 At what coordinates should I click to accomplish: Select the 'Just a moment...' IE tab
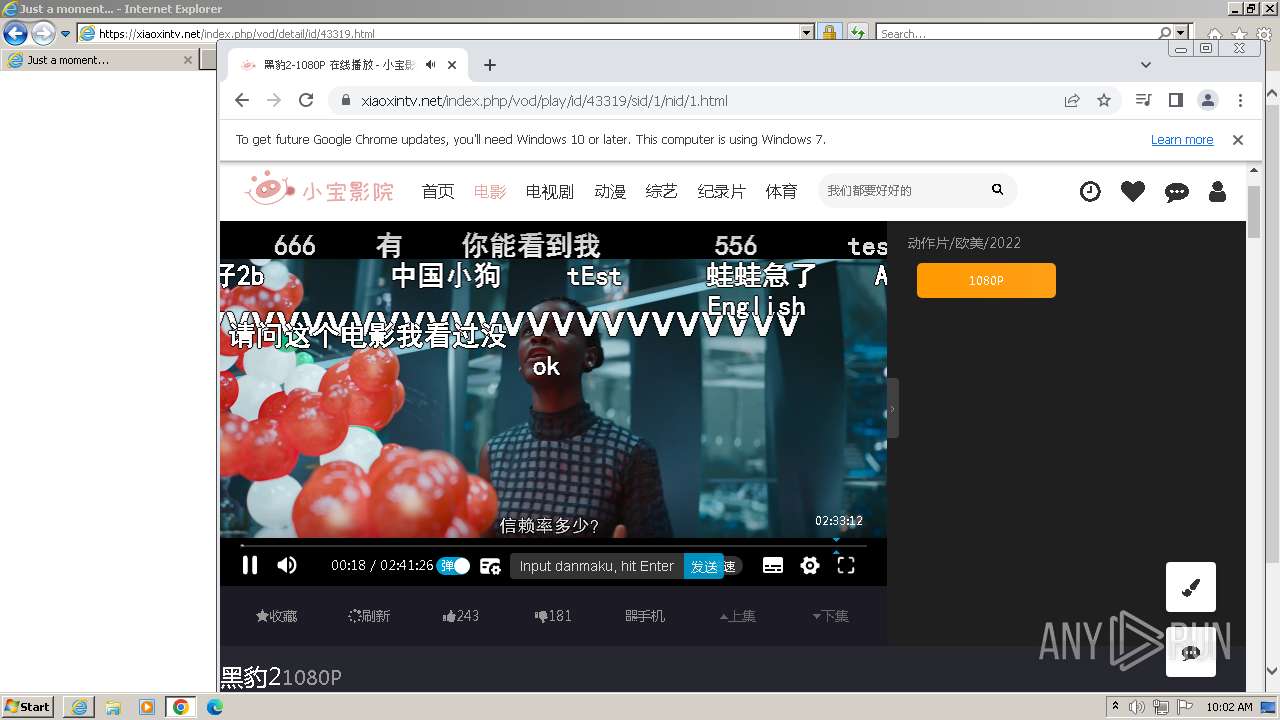tap(100, 60)
